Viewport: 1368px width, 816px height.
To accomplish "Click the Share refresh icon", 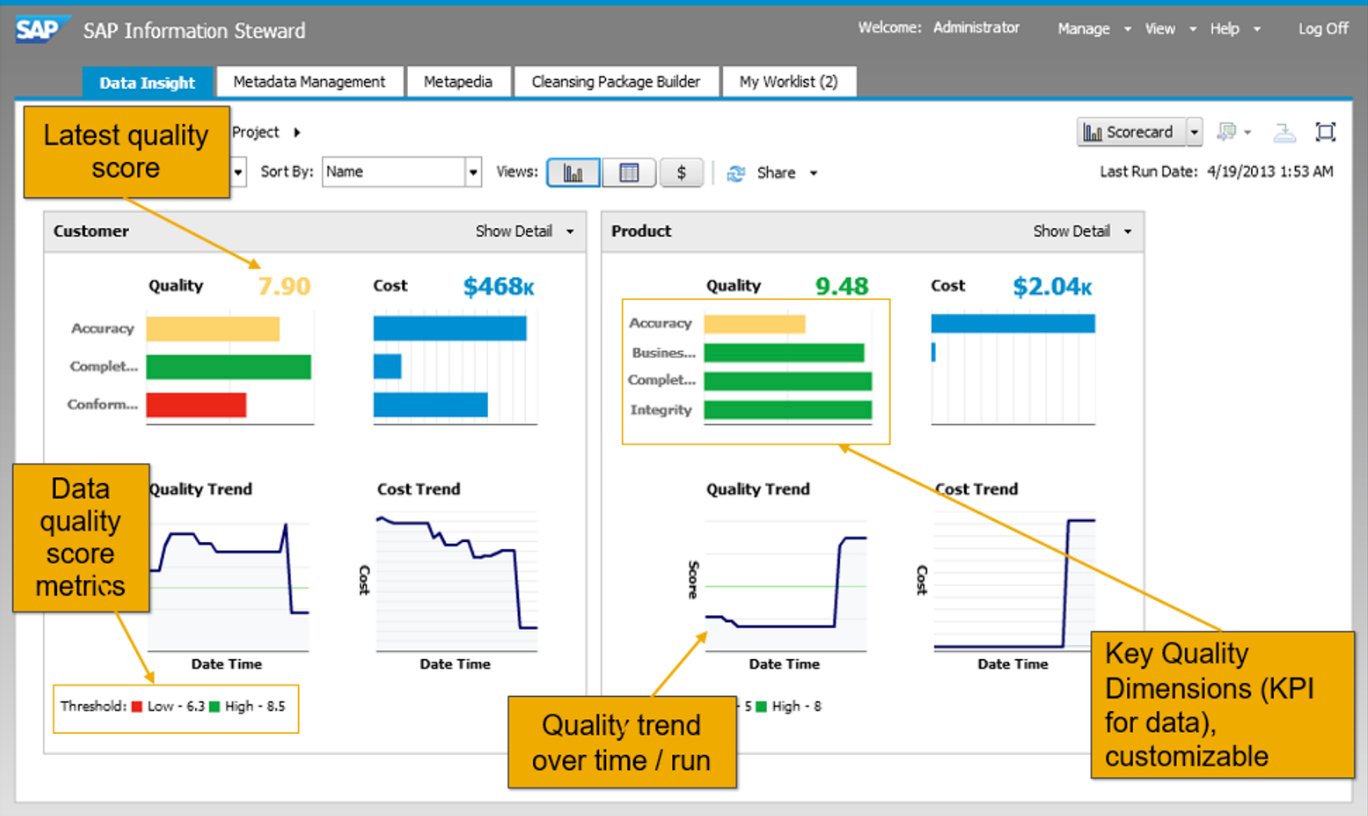I will pyautogui.click(x=736, y=173).
